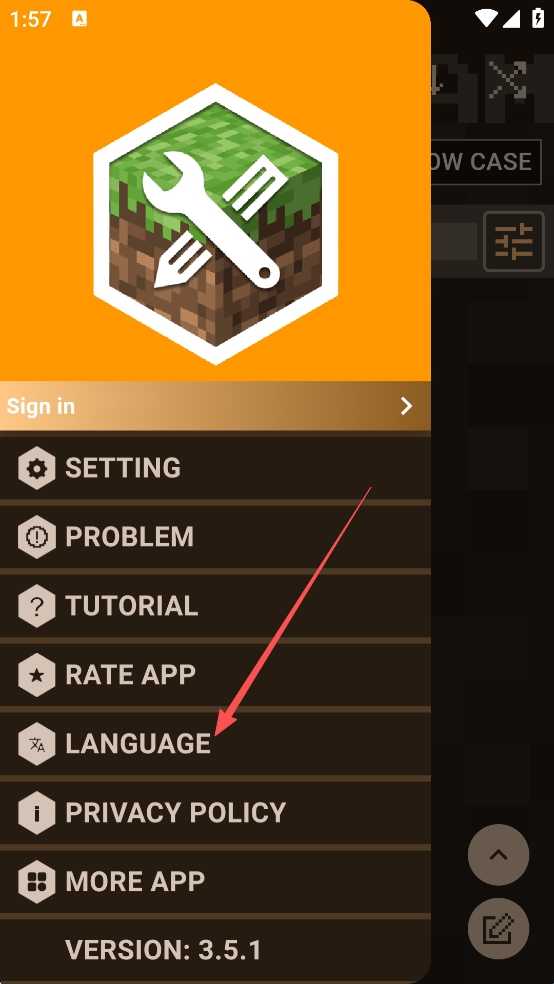Open the PRIVACY POLICY entry
Viewport: 554px width, 984px height.
point(215,813)
